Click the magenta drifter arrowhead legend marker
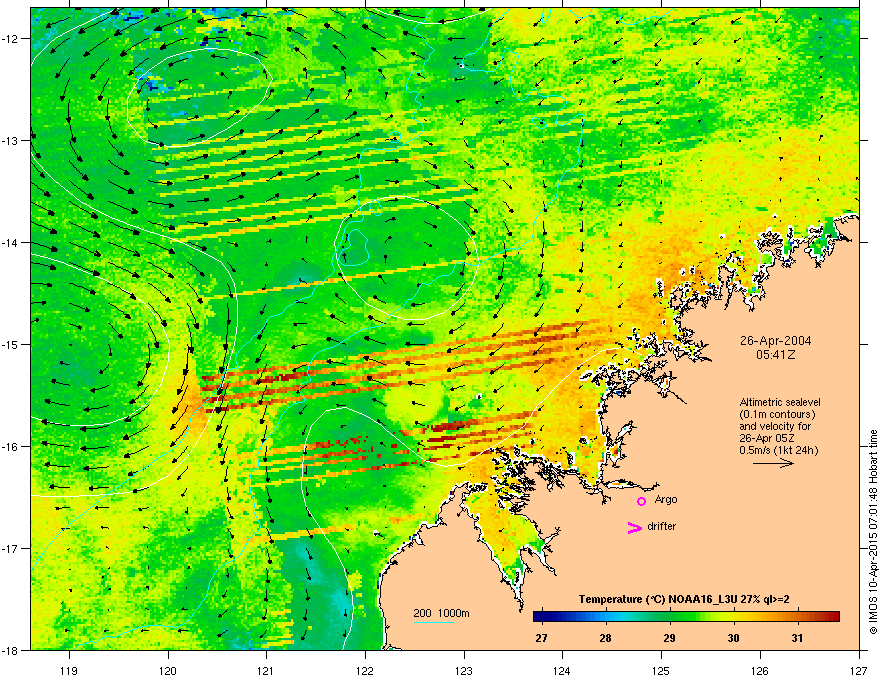 click(634, 527)
